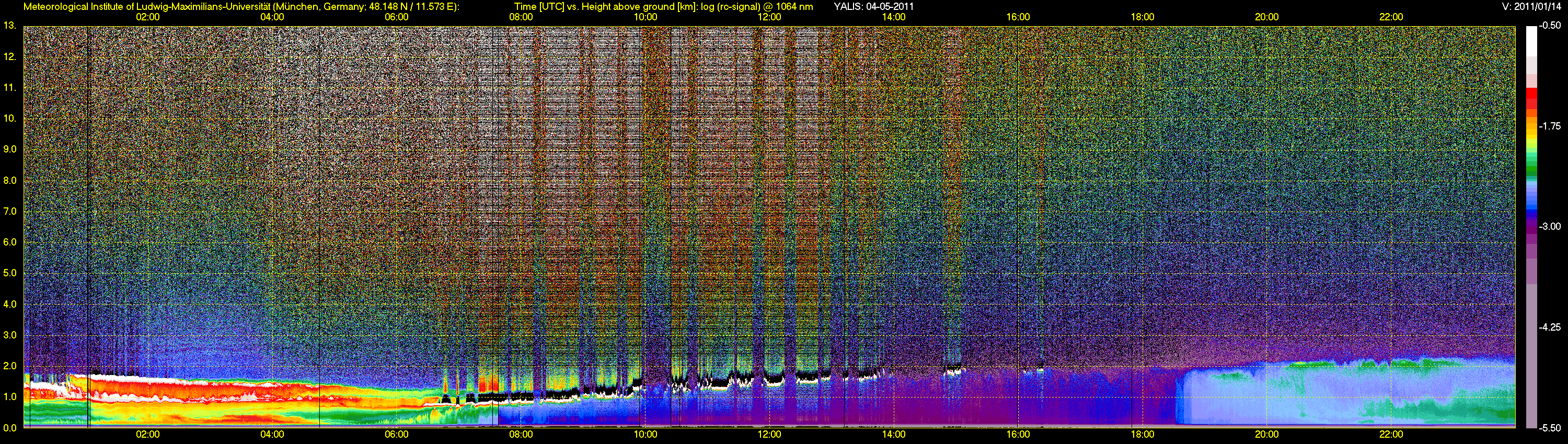Image resolution: width=1568 pixels, height=444 pixels.
Task: Select 22:00 on the bottom time axis
Action: pos(1391,434)
